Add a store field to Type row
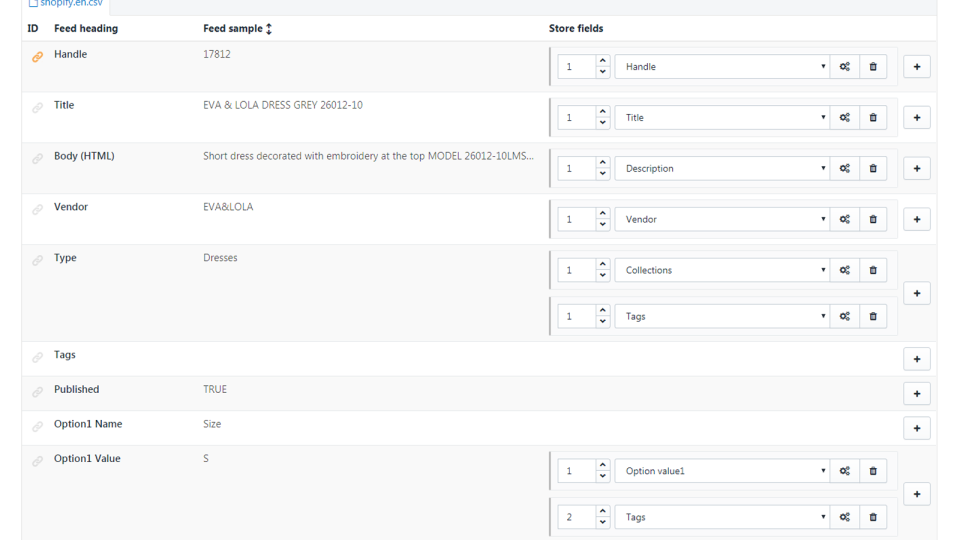This screenshot has width=960, height=540. click(x=917, y=293)
